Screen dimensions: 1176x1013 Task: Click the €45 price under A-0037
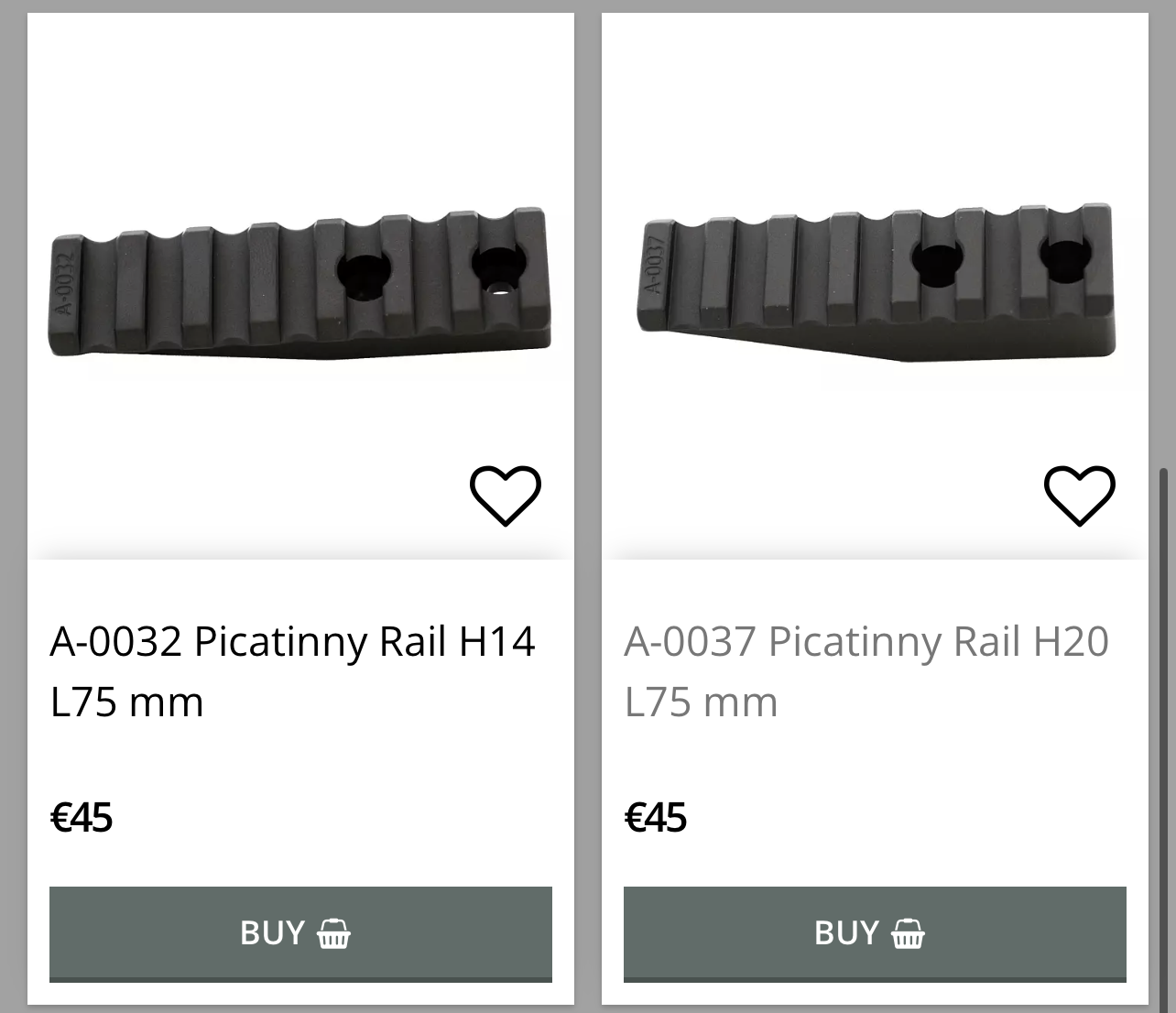point(656,818)
